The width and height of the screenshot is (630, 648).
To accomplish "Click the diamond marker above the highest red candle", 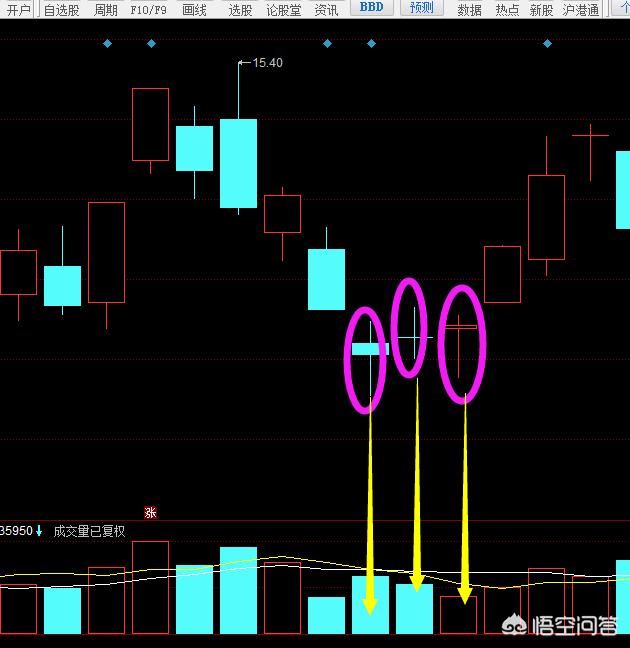I will pyautogui.click(x=151, y=43).
